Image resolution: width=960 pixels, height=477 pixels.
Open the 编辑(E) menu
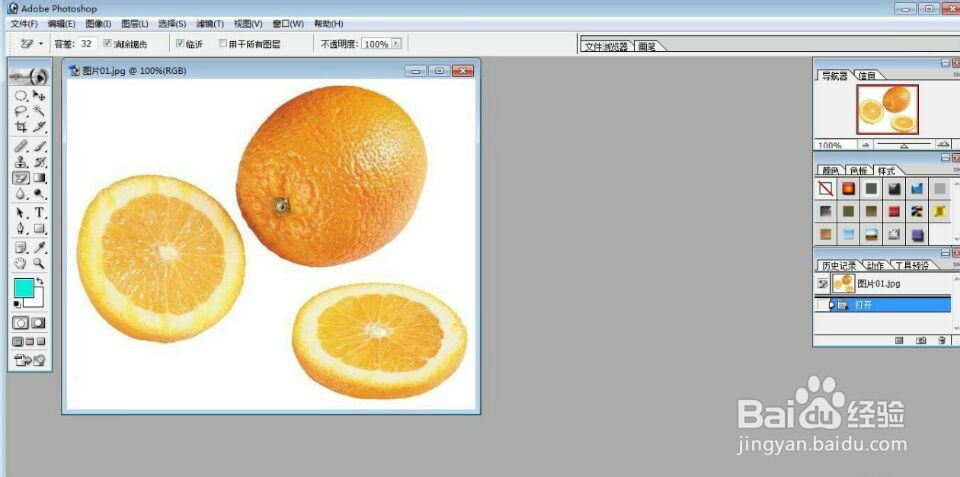pos(61,24)
